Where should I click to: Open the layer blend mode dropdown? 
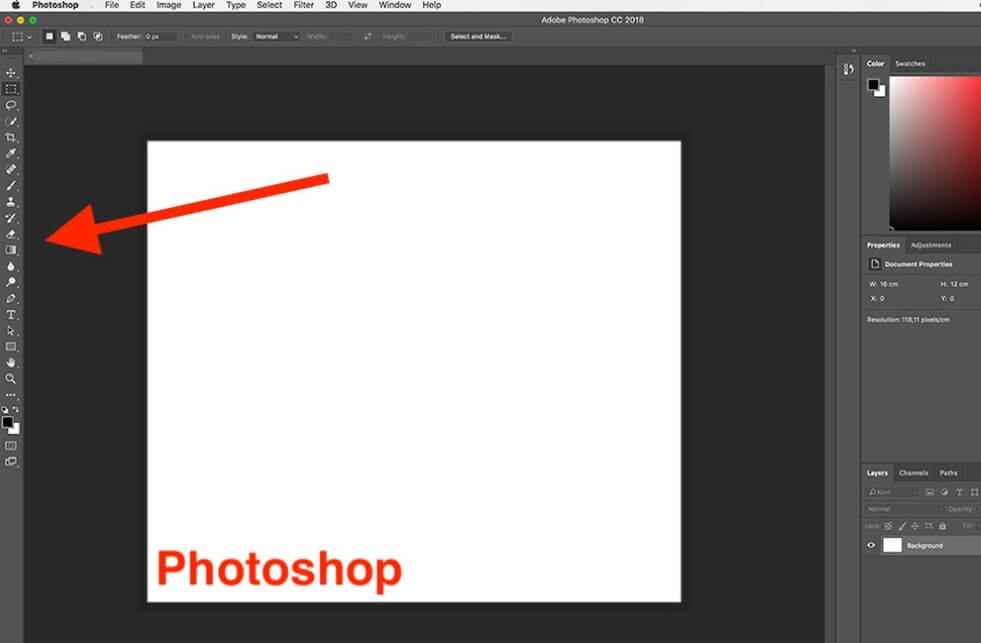[903, 509]
